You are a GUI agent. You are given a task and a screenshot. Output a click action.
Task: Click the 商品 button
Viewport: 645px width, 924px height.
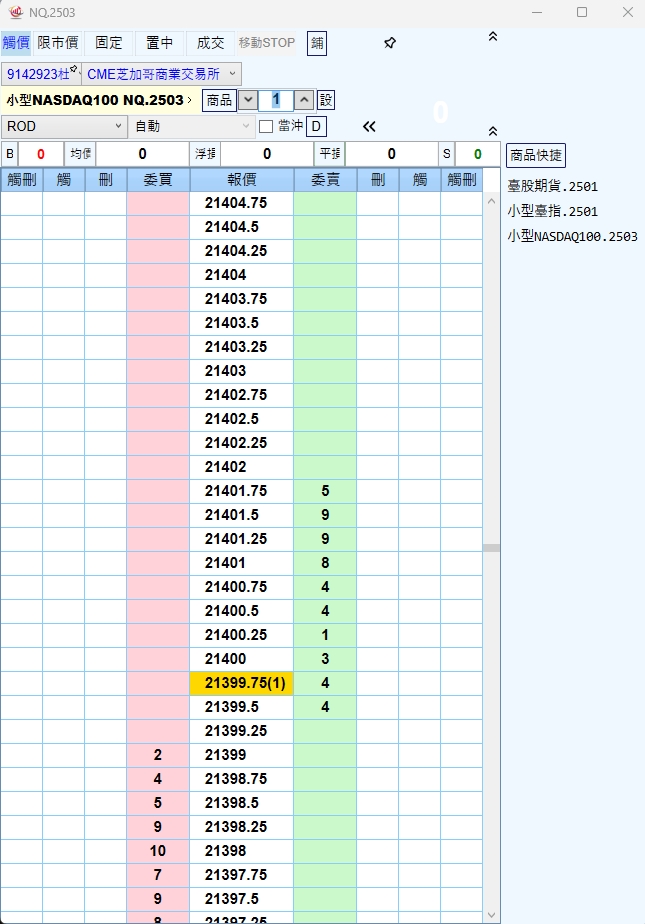[218, 100]
